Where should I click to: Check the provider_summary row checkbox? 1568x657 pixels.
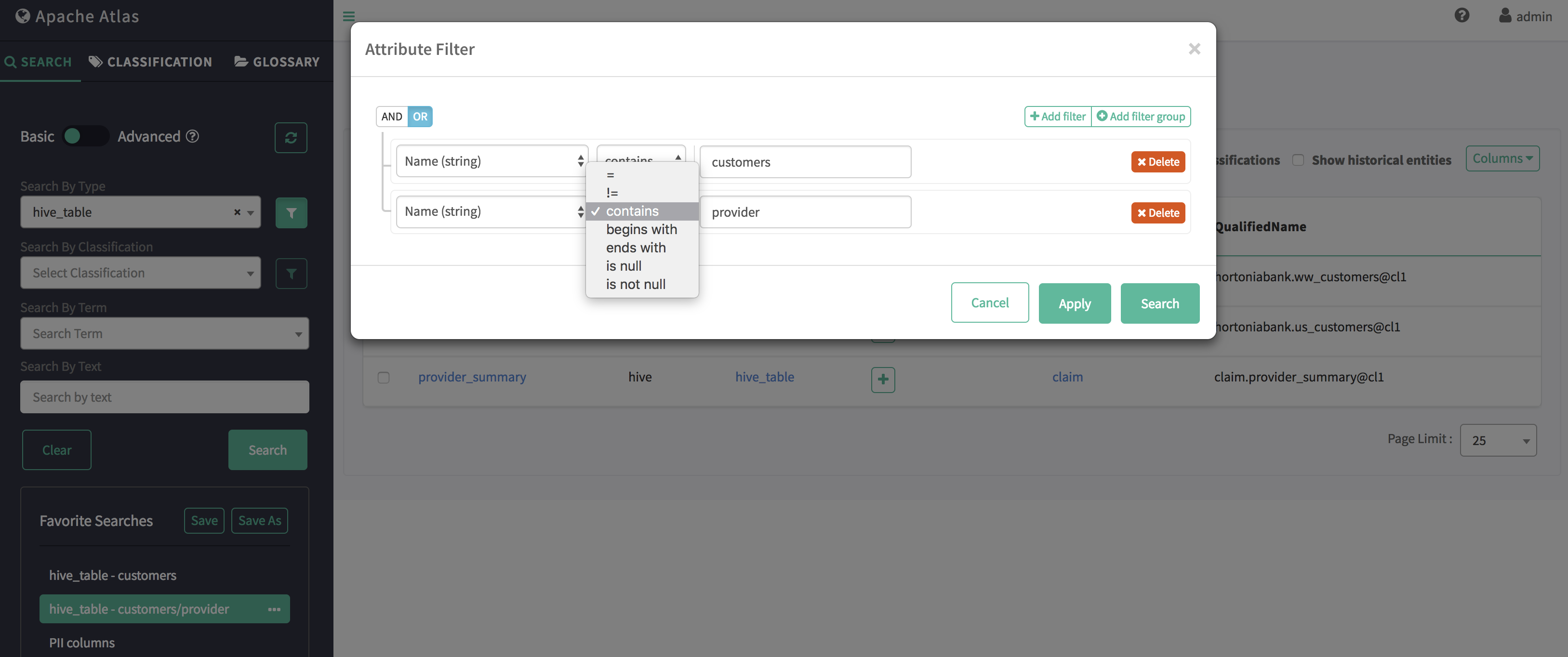(x=384, y=377)
